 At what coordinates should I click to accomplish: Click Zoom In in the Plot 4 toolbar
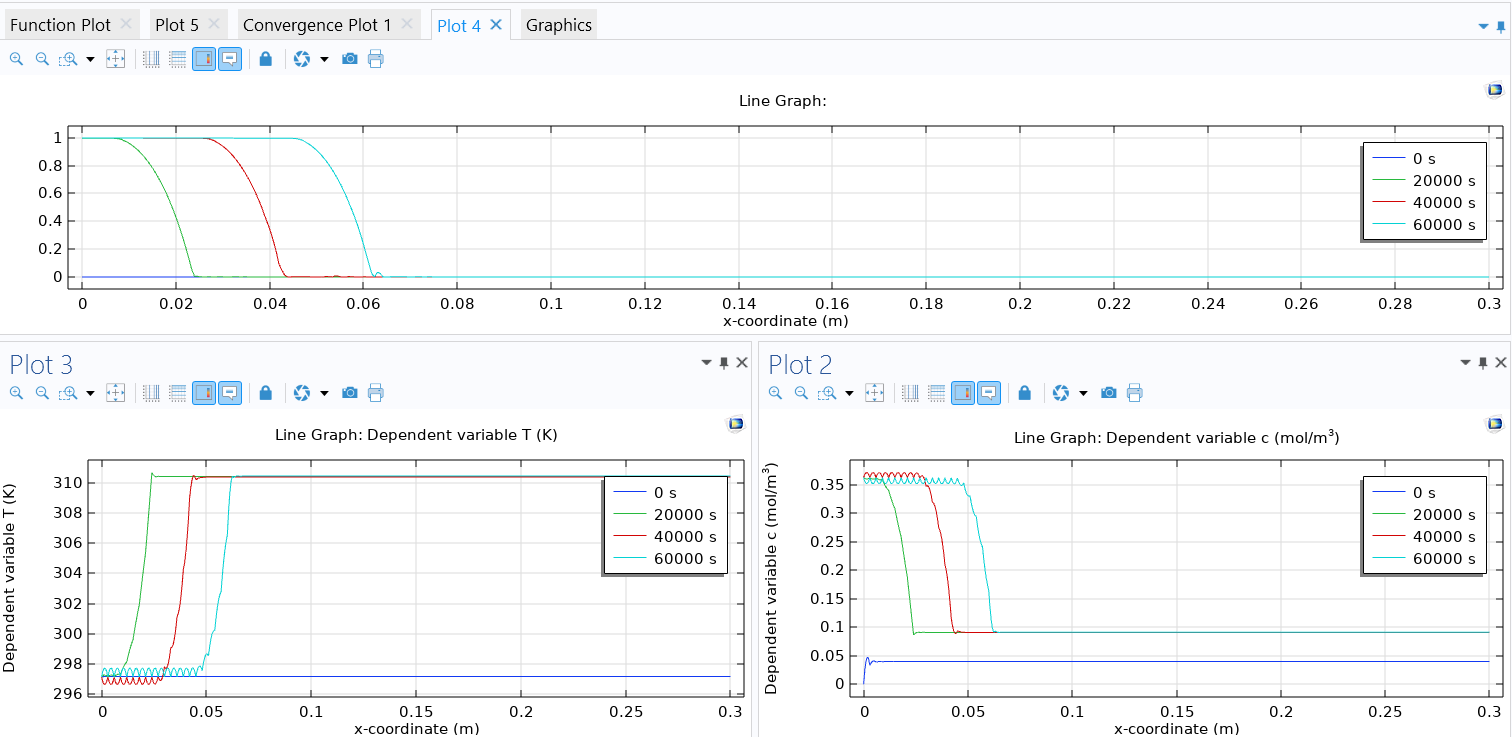16,59
